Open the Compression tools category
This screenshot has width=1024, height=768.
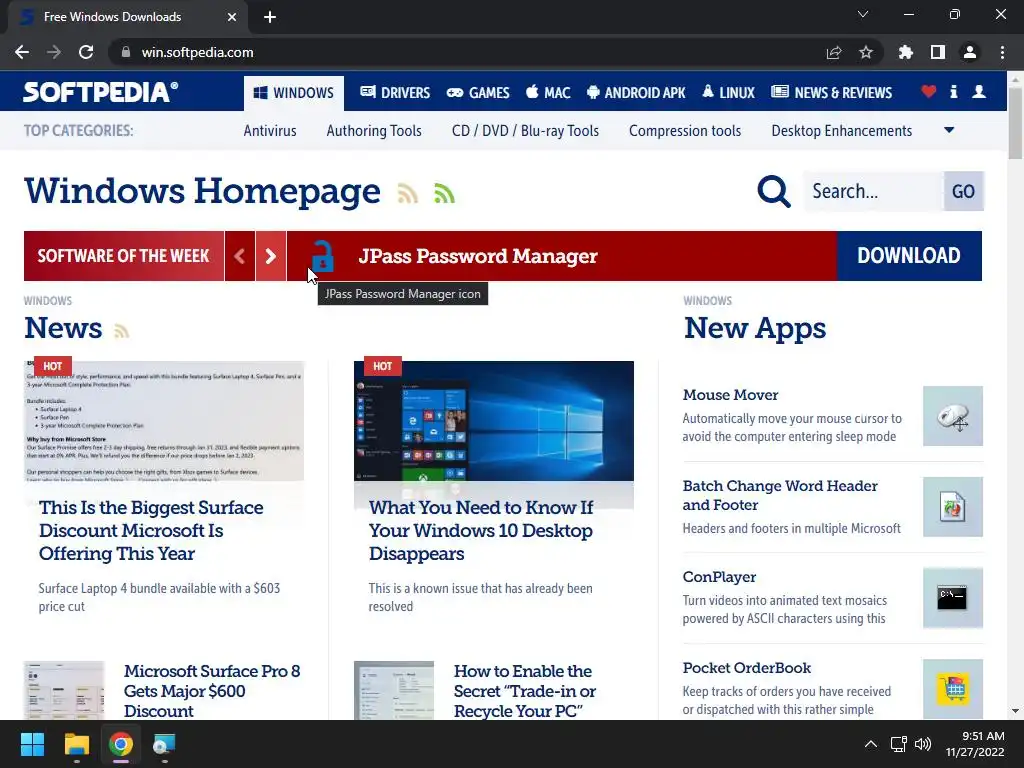pyautogui.click(x=685, y=131)
